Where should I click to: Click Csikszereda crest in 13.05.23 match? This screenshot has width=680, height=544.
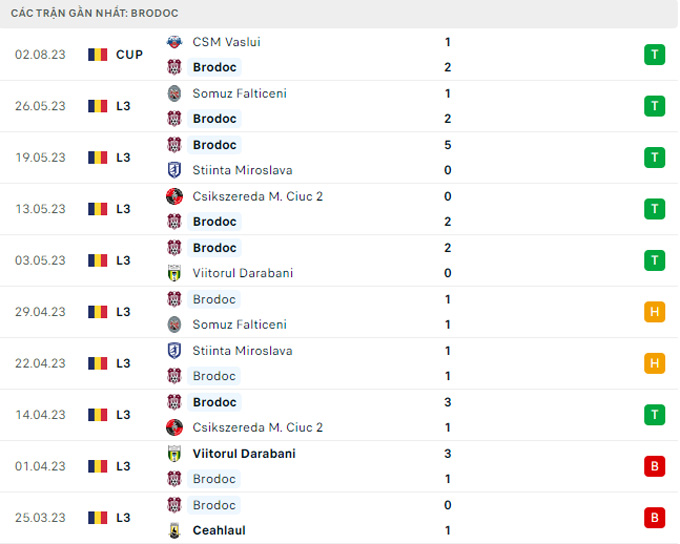coord(174,196)
